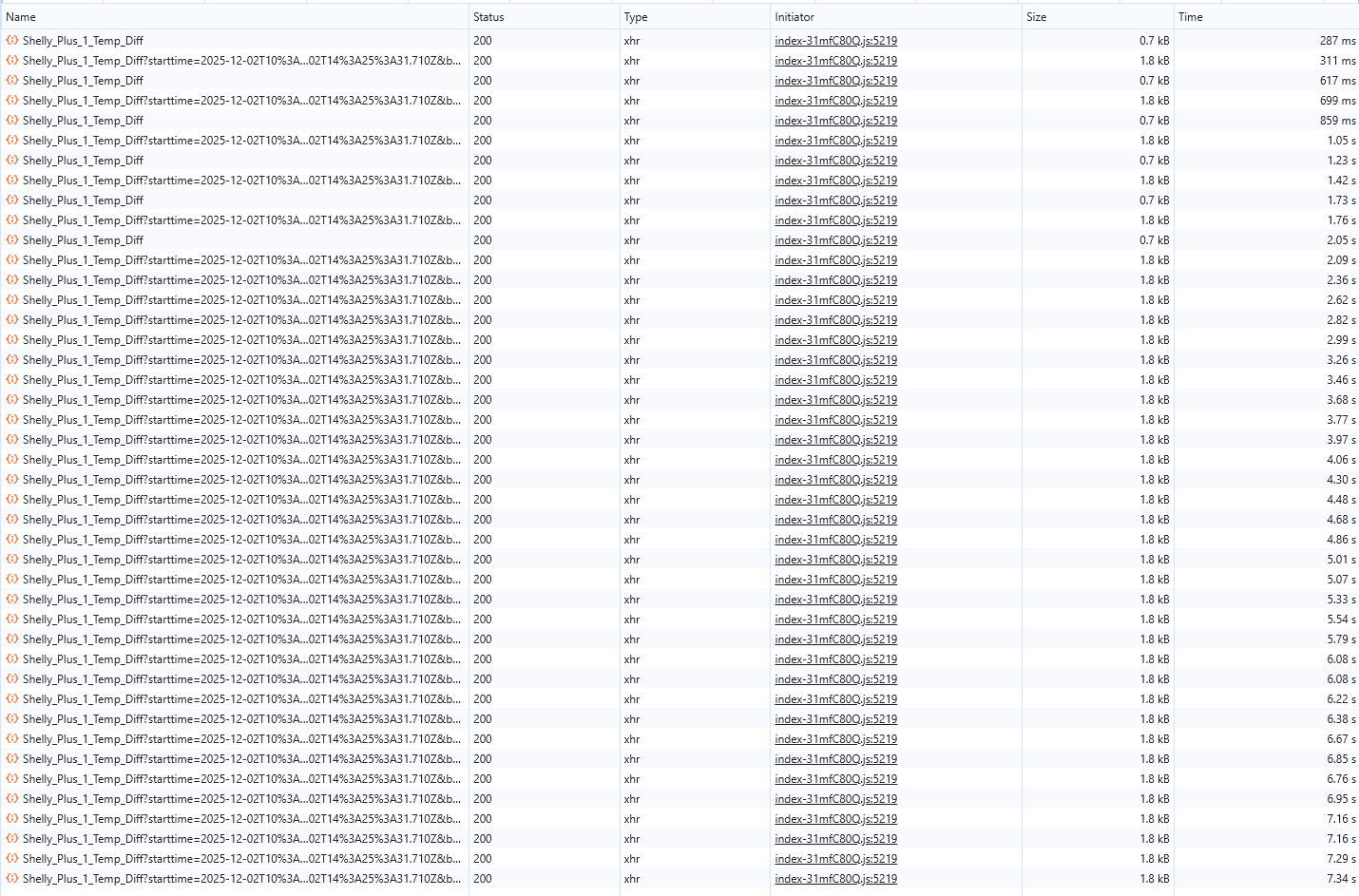Viewport: 1359px width, 896px height.
Task: Click the "287 ms" time value
Action: point(1337,41)
